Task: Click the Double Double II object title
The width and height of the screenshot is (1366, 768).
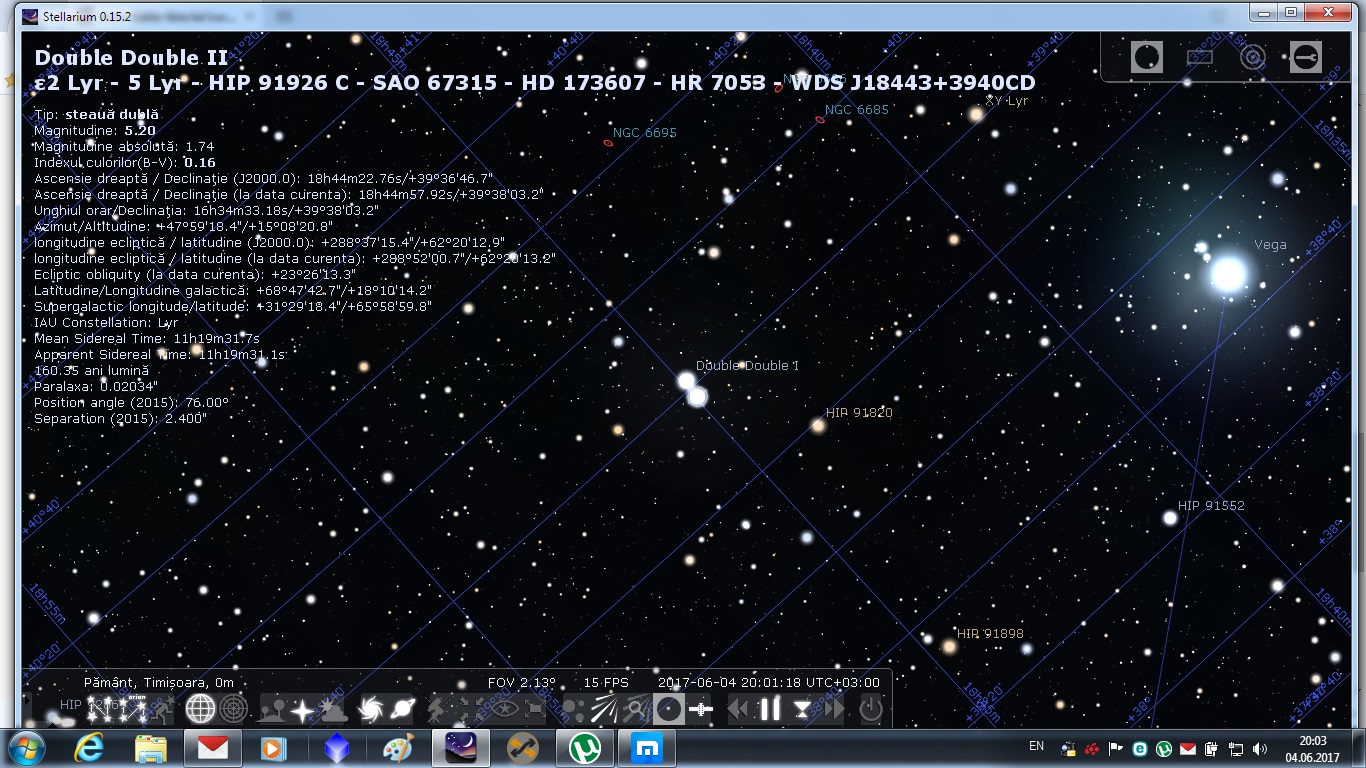Action: (131, 57)
